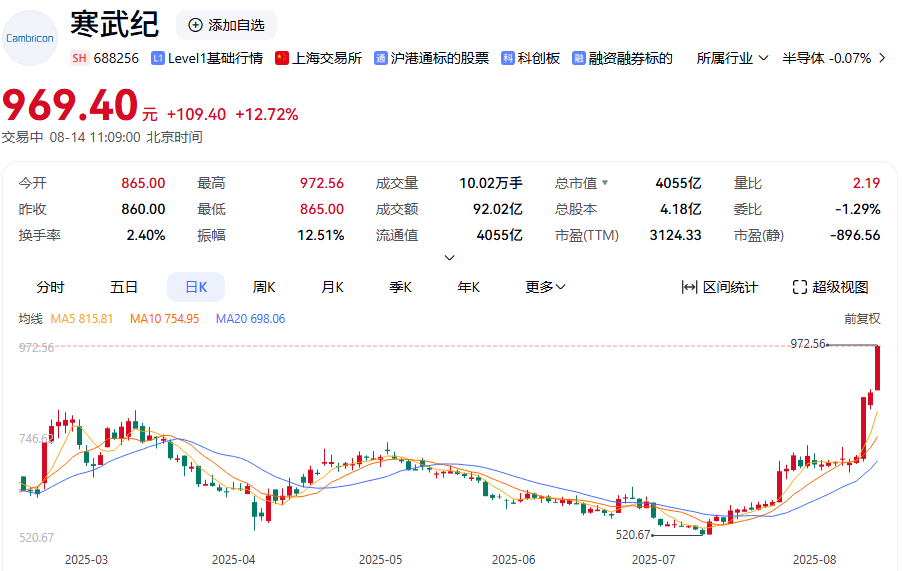Switch to the 五日 chart tab

coord(124,287)
